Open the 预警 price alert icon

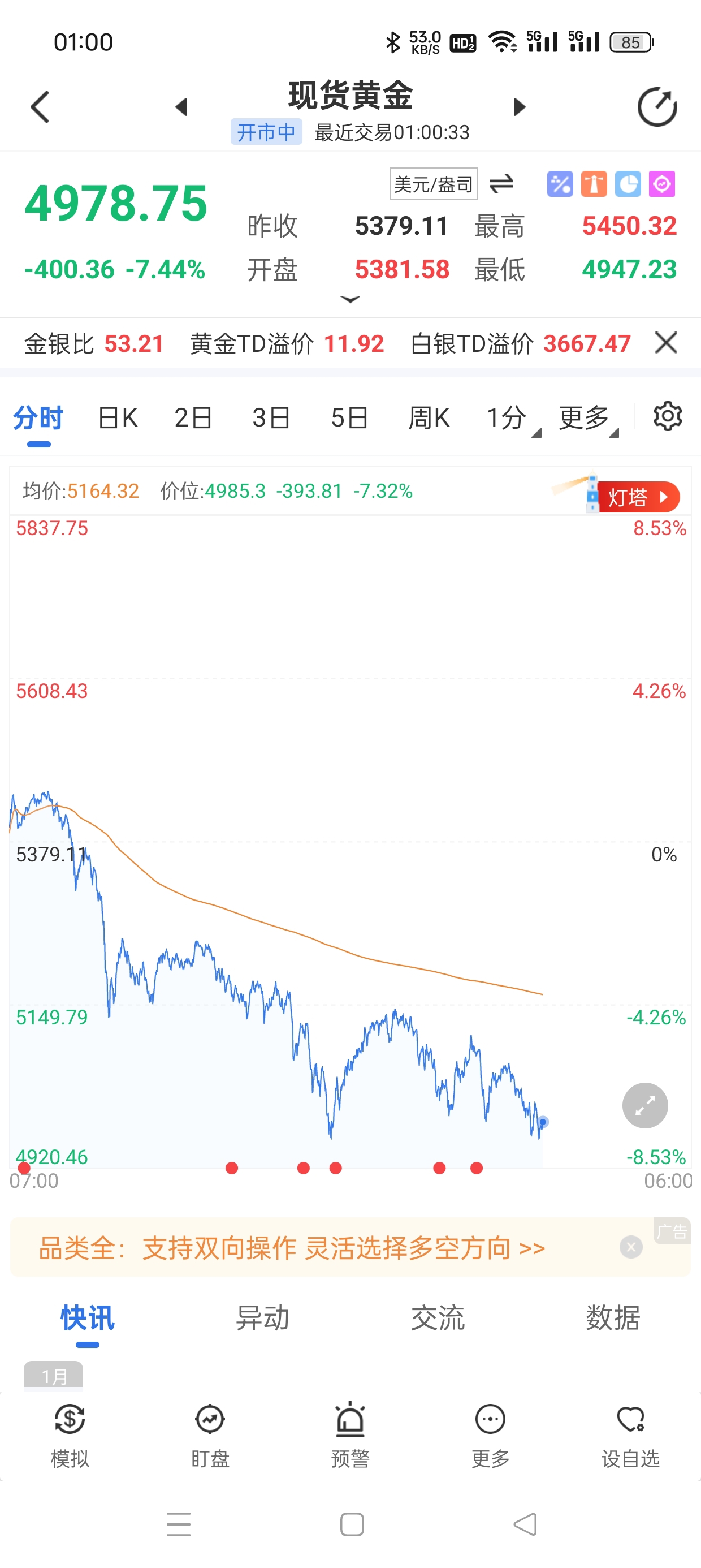pyautogui.click(x=350, y=1435)
